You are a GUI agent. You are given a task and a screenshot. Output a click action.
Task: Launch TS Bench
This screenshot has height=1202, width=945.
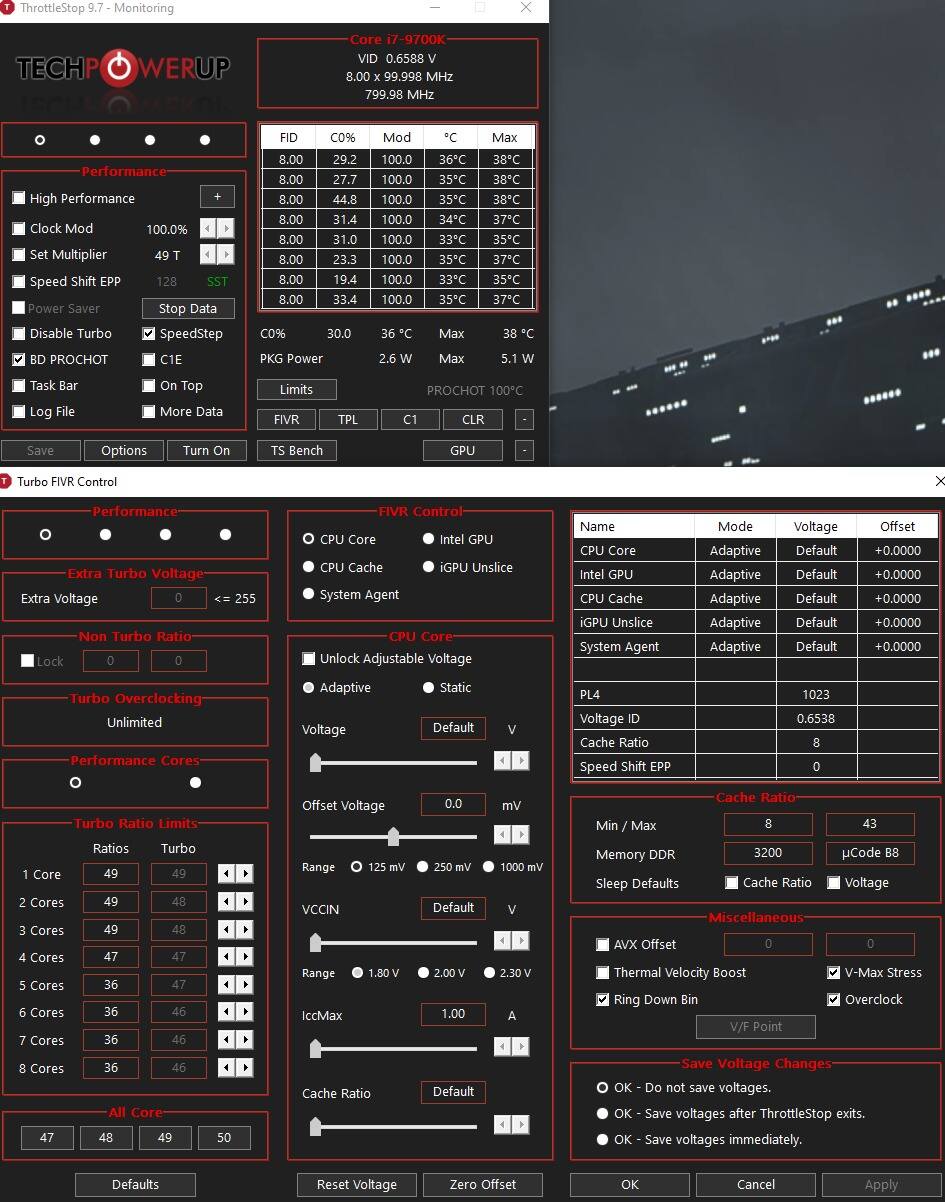point(297,450)
